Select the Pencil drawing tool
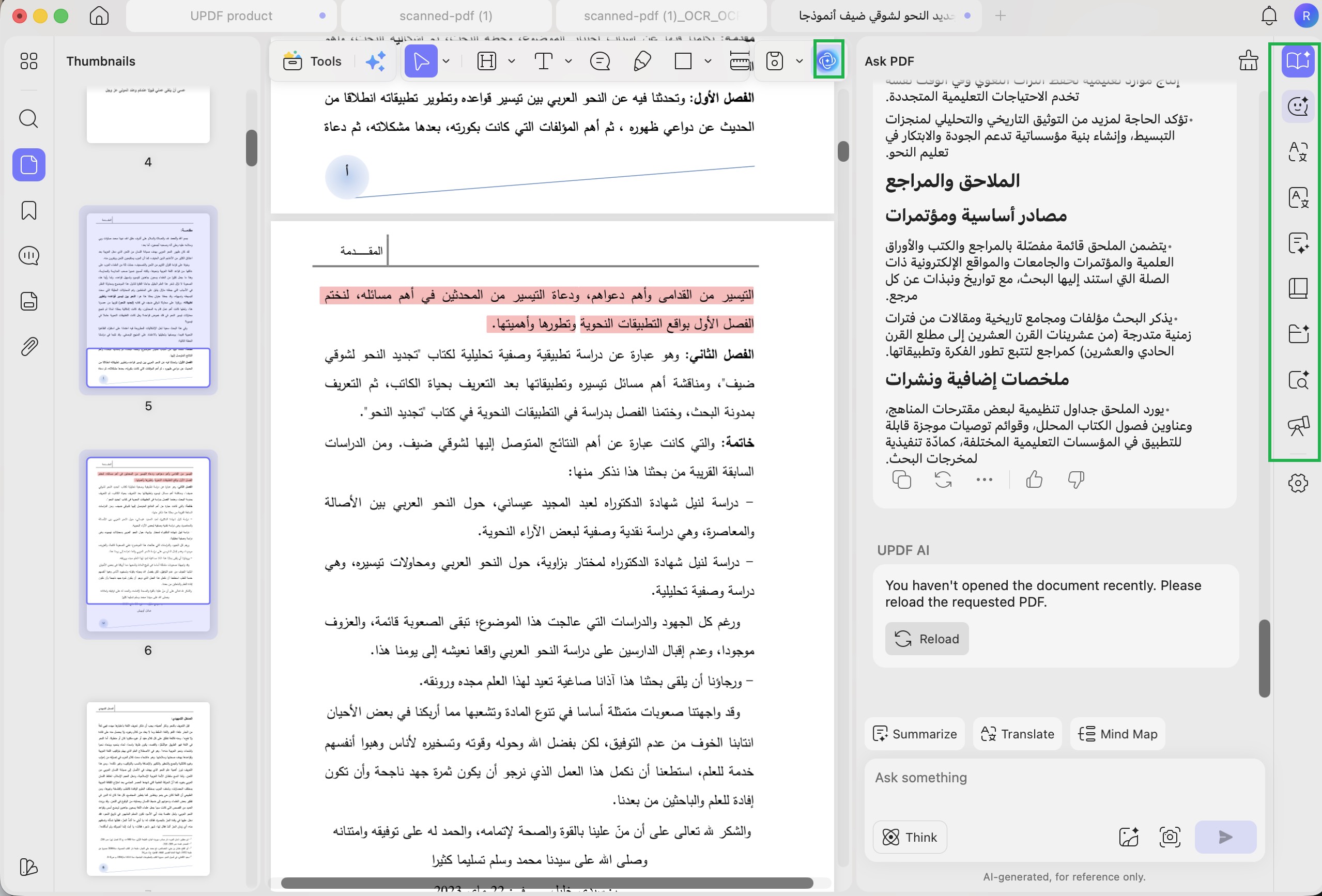This screenshot has width=1322, height=896. (x=642, y=61)
